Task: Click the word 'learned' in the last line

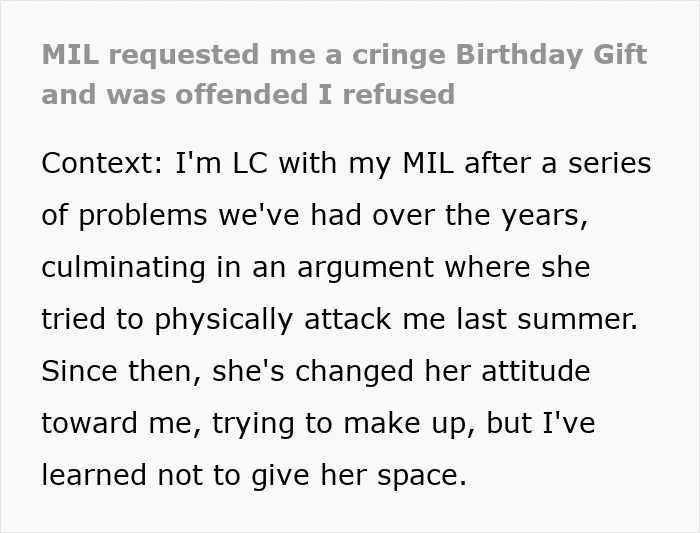Action: pyautogui.click(x=94, y=475)
